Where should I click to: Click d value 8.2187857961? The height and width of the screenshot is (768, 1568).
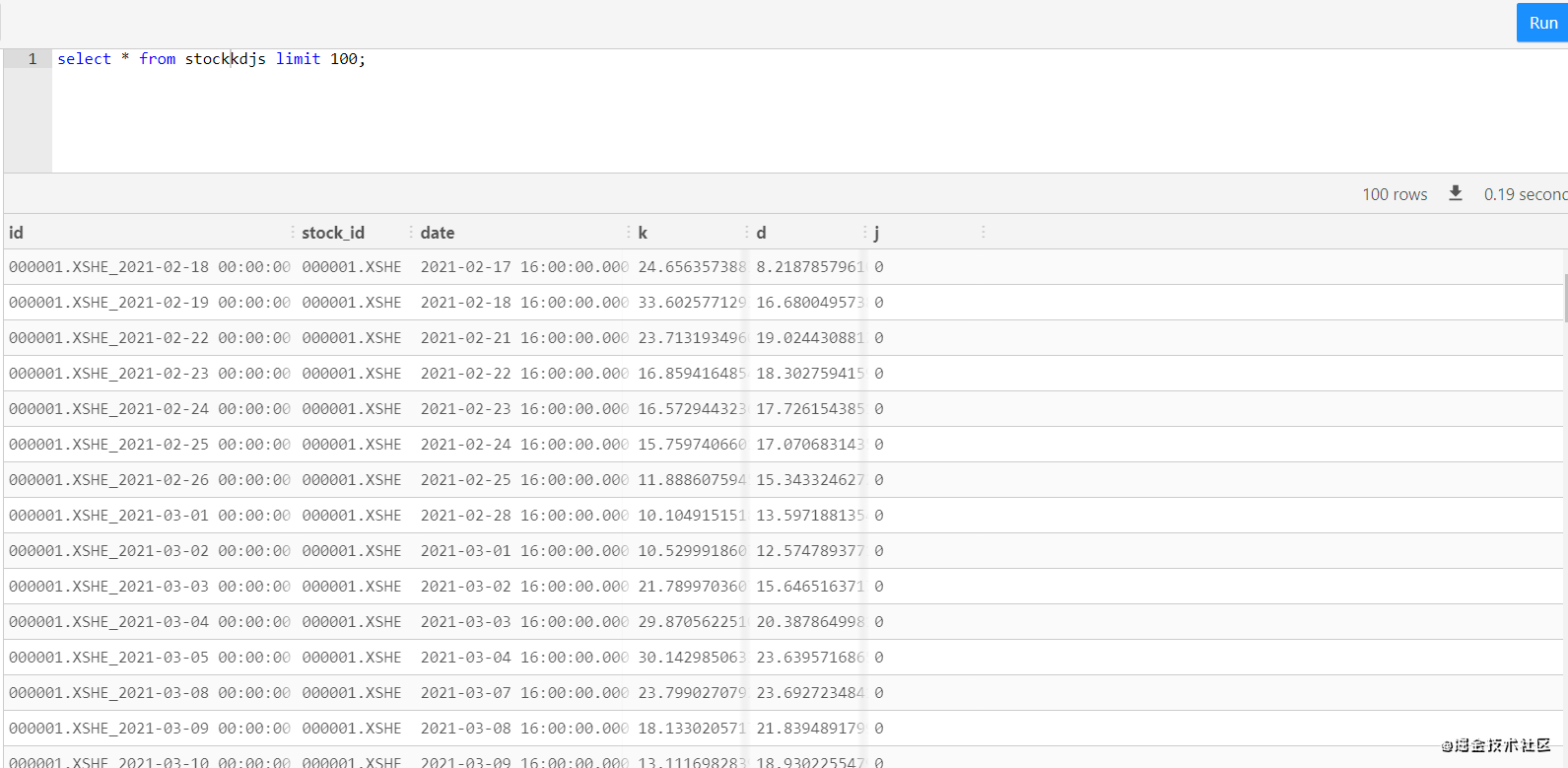click(x=810, y=267)
